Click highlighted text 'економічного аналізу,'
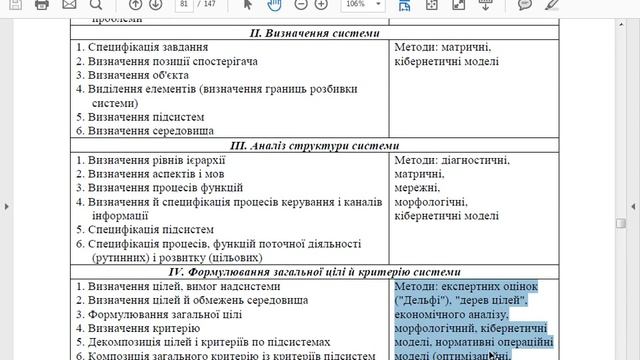This screenshot has height=360, width=640. (x=451, y=315)
